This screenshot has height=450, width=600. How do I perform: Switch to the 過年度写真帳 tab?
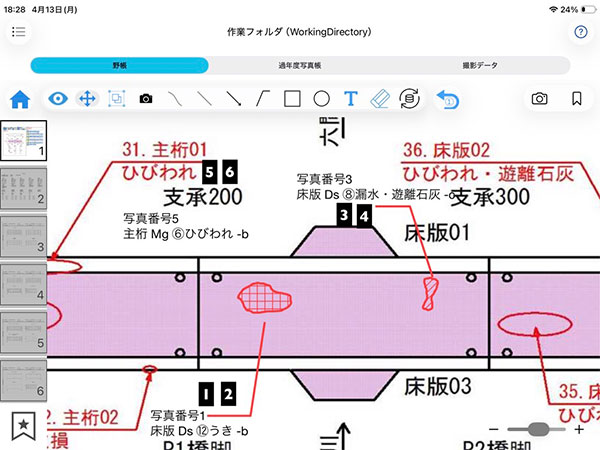pyautogui.click(x=300, y=65)
